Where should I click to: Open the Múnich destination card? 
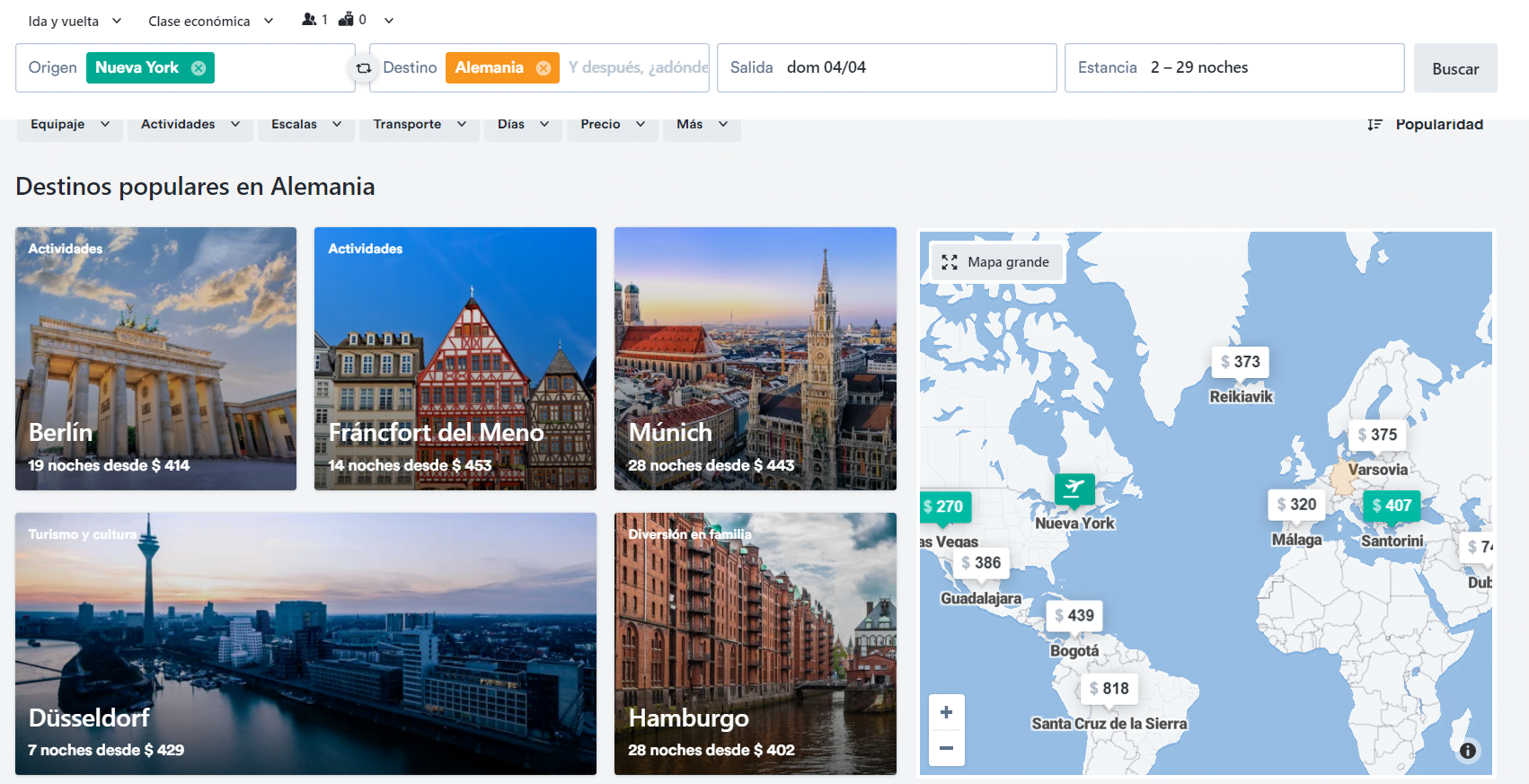[756, 358]
